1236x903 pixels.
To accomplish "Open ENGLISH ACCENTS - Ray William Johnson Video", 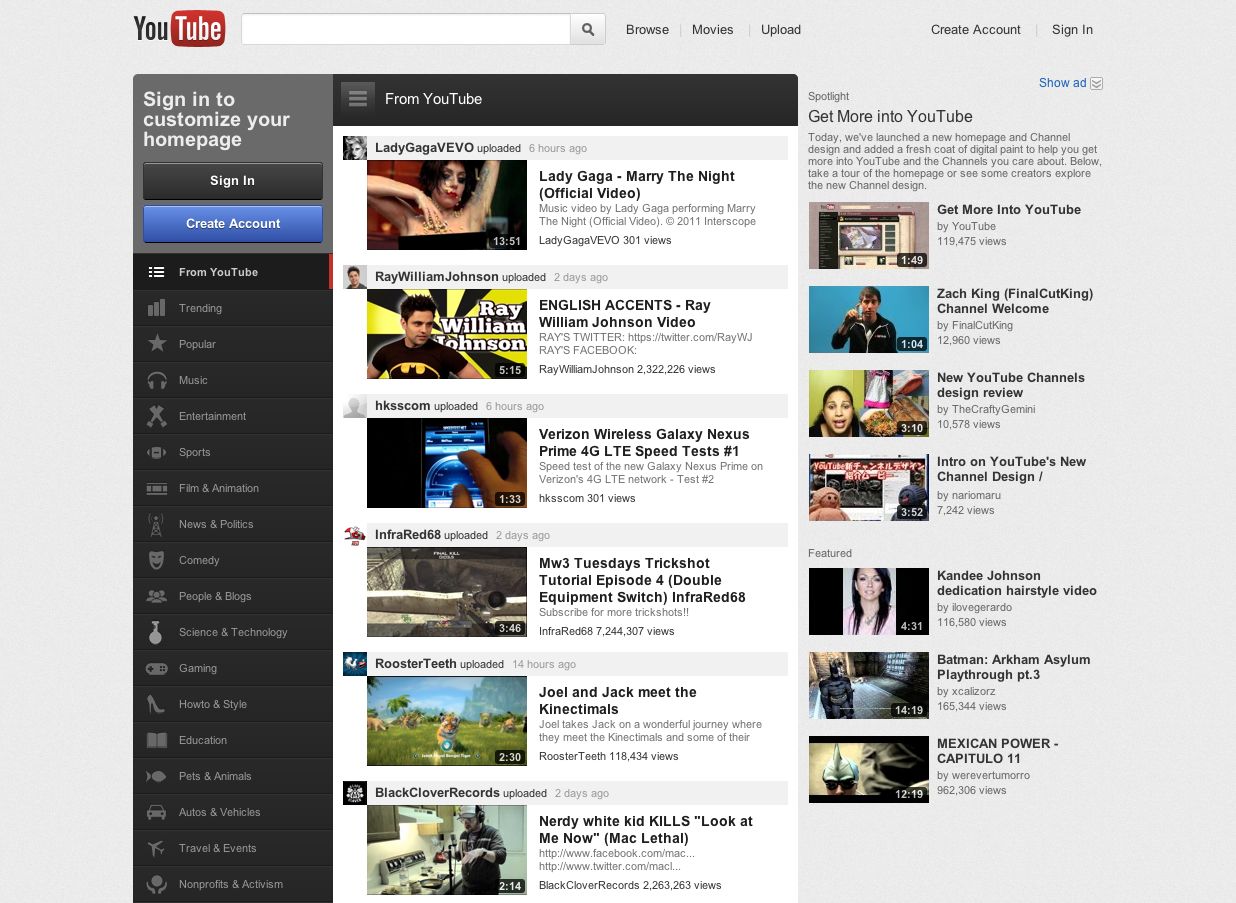I will tap(625, 314).
